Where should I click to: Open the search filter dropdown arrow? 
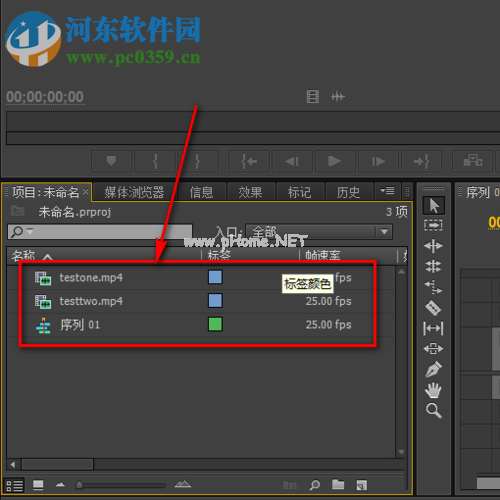30,231
